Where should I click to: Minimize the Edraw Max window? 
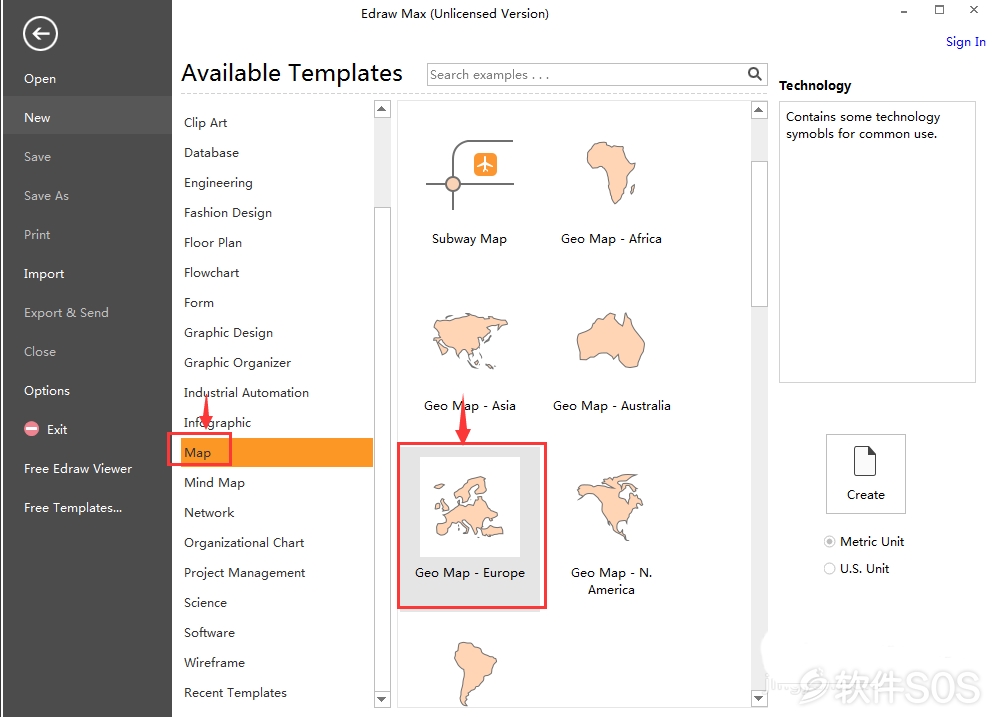pyautogui.click(x=904, y=11)
